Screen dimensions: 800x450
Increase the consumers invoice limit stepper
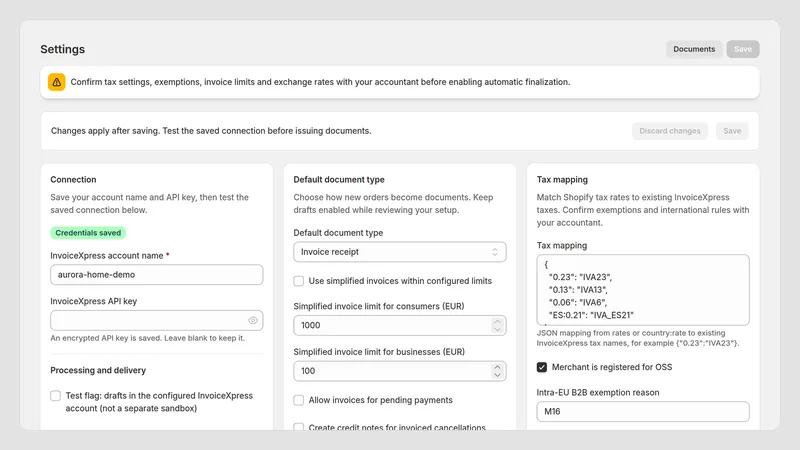point(497,321)
